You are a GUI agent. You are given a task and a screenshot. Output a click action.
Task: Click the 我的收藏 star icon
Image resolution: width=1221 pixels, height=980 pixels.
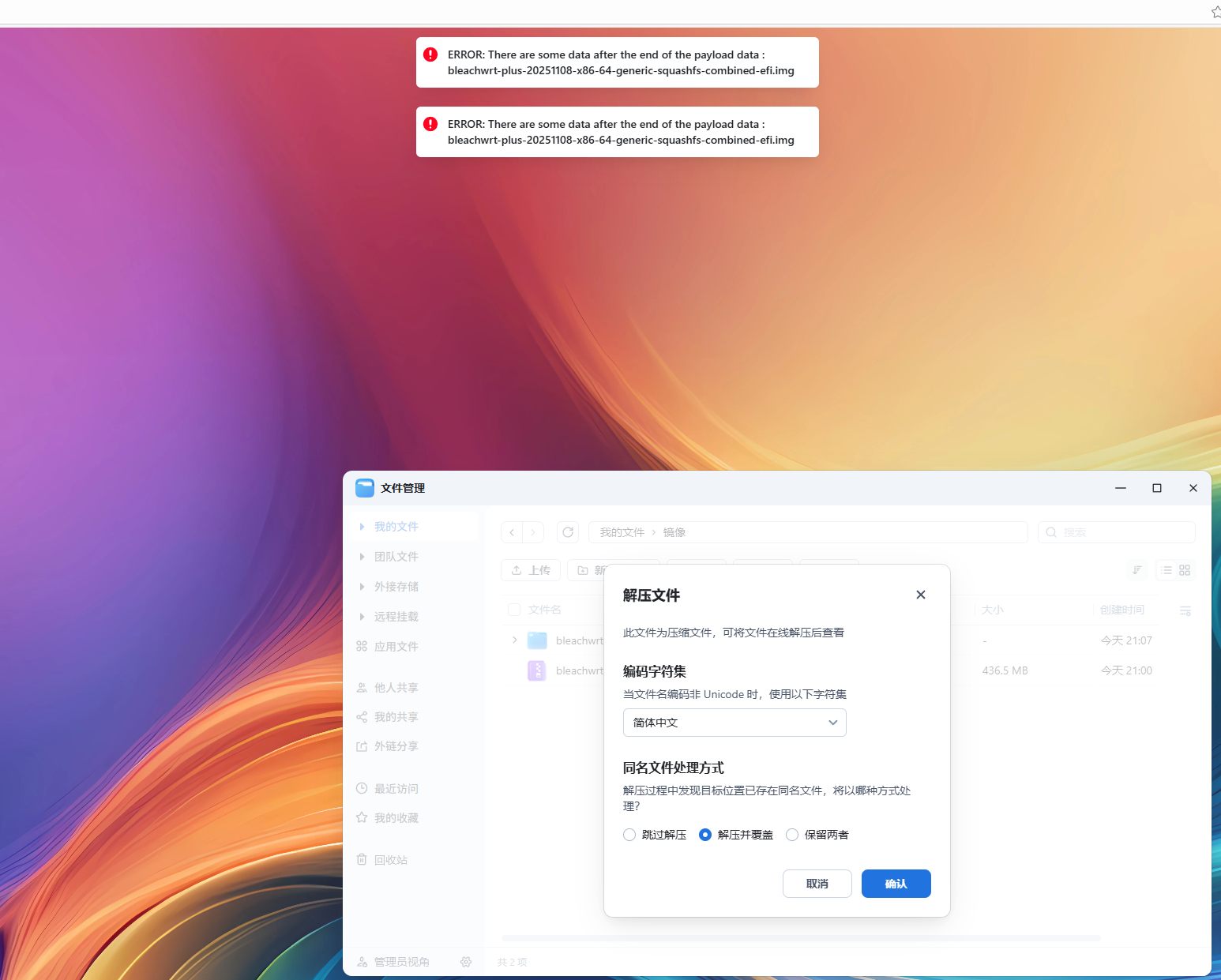click(362, 817)
